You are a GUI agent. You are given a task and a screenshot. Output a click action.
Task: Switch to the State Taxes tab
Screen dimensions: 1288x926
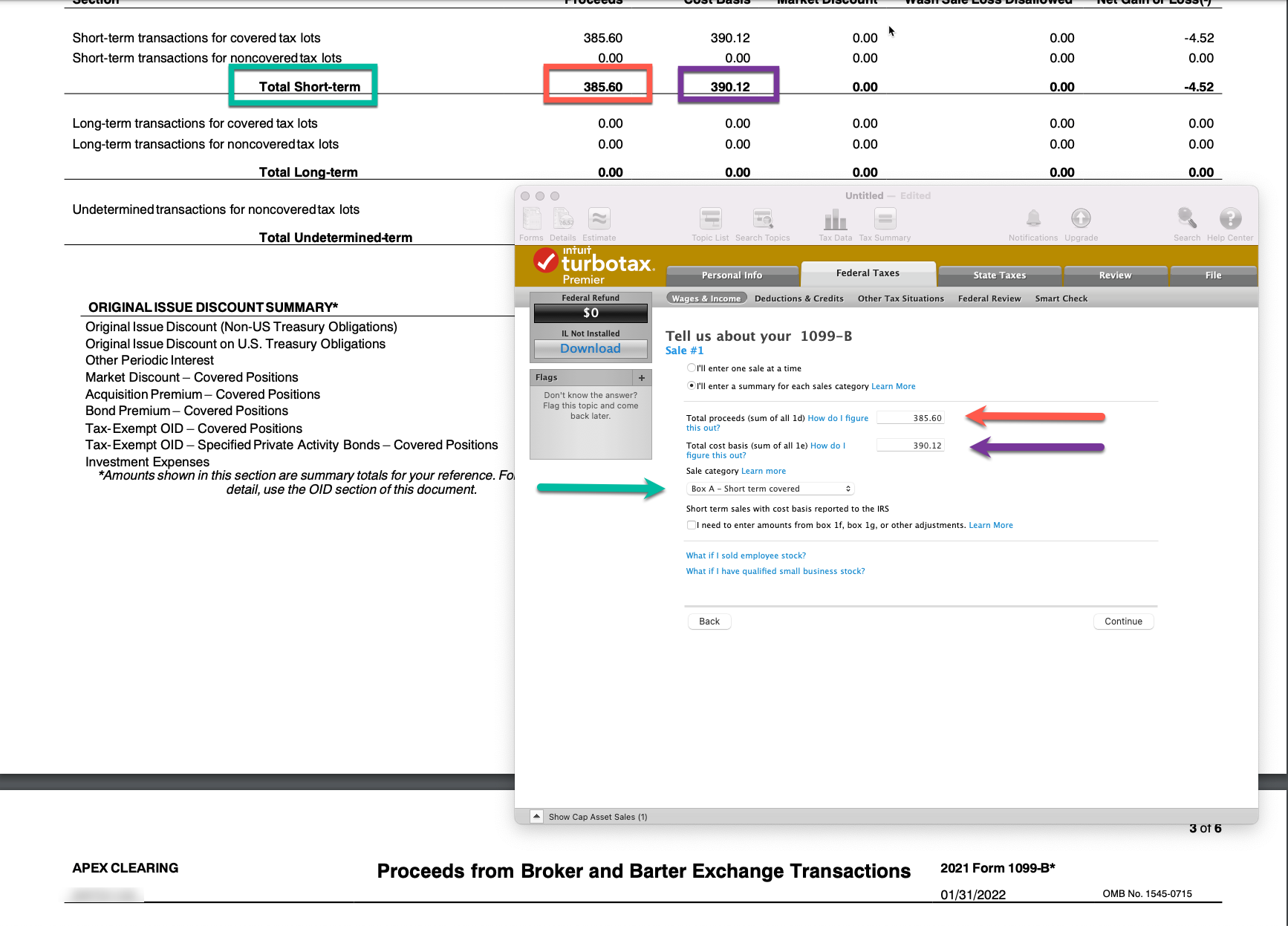999,275
